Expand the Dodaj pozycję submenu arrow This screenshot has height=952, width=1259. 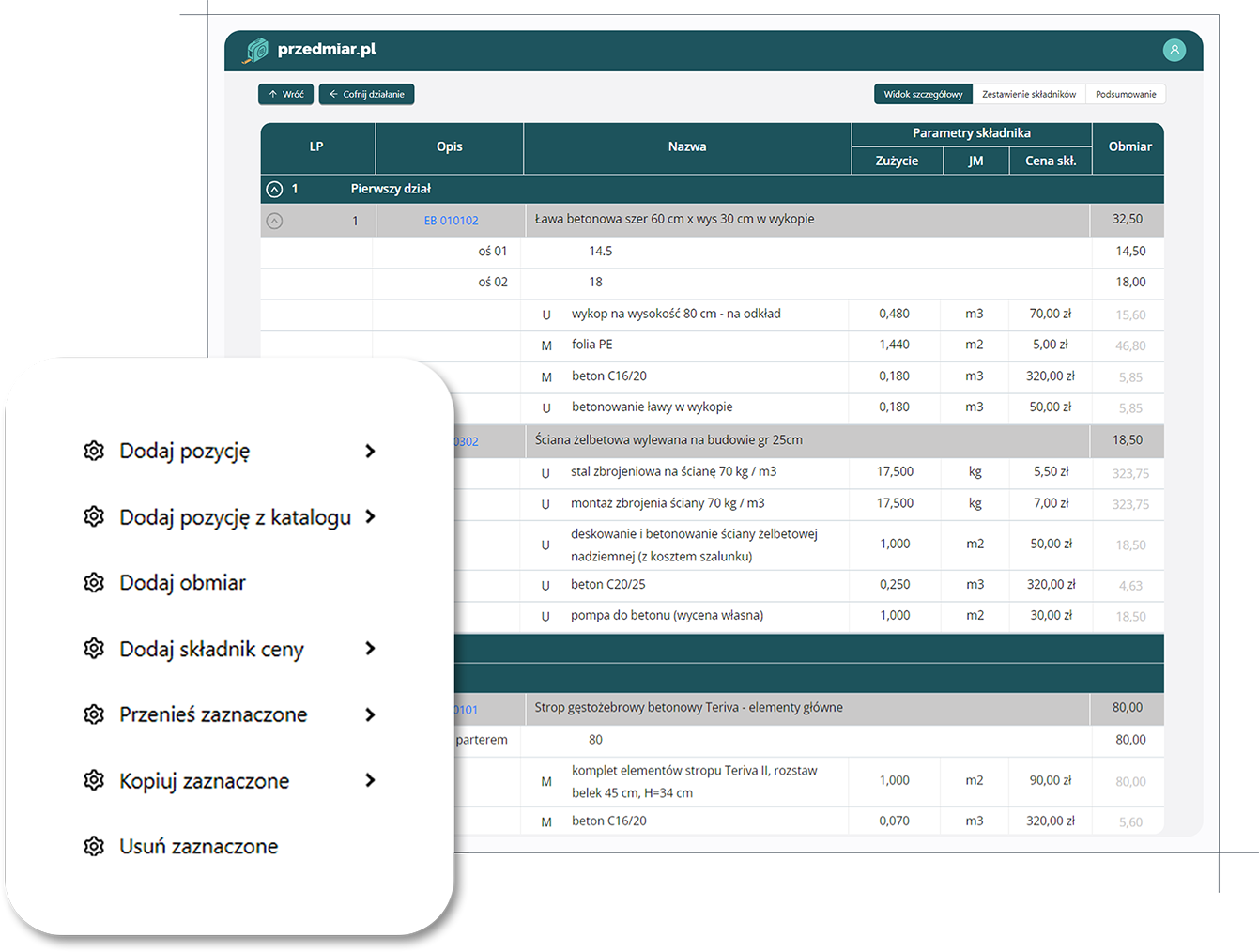click(370, 452)
